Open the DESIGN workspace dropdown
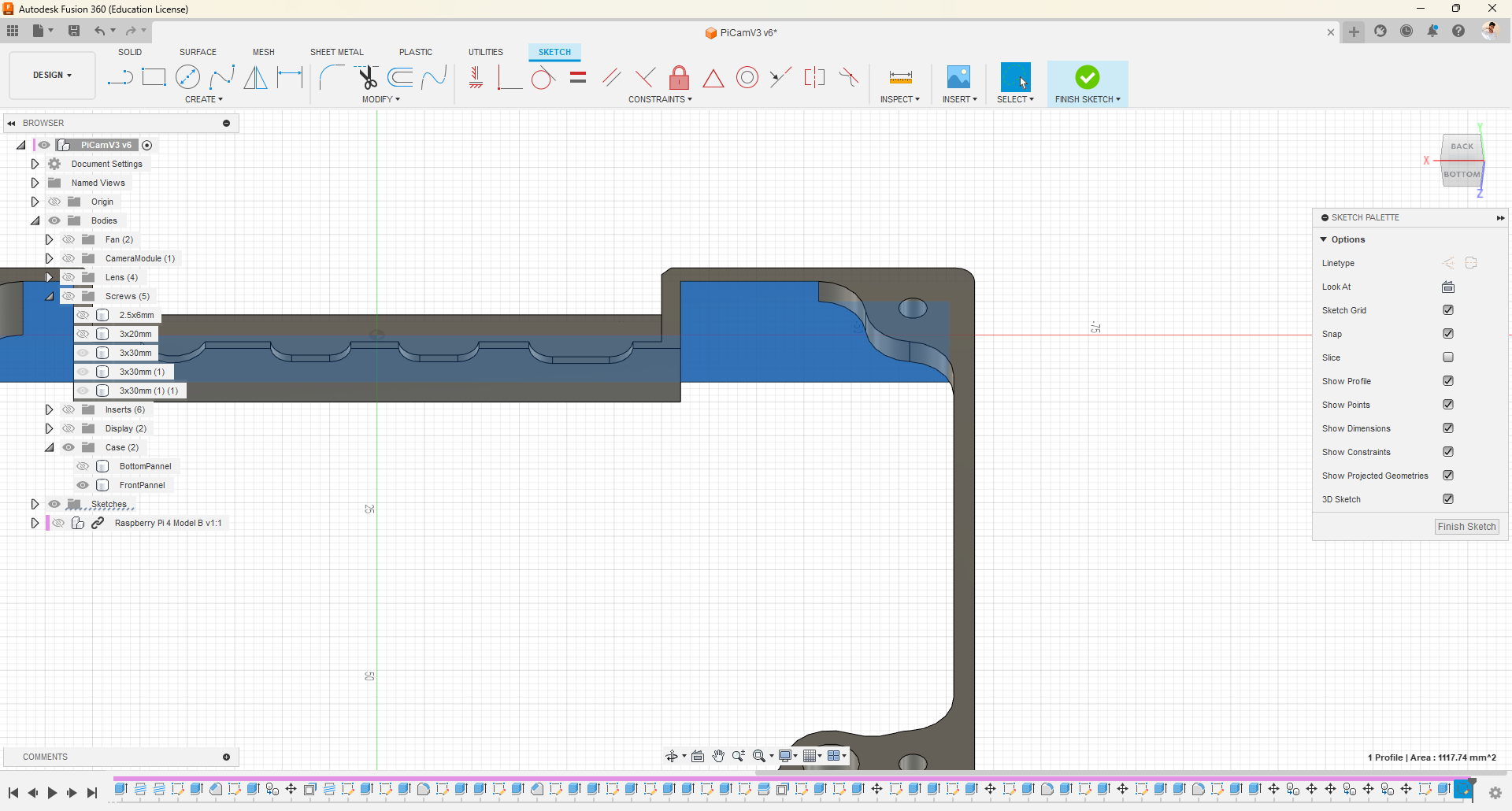The width and height of the screenshot is (1512, 811). click(52, 76)
